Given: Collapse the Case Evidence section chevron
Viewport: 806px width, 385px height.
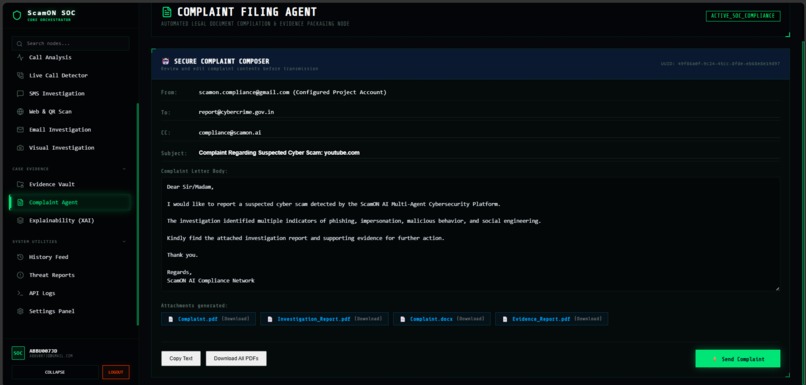Looking at the screenshot, I should [124, 169].
